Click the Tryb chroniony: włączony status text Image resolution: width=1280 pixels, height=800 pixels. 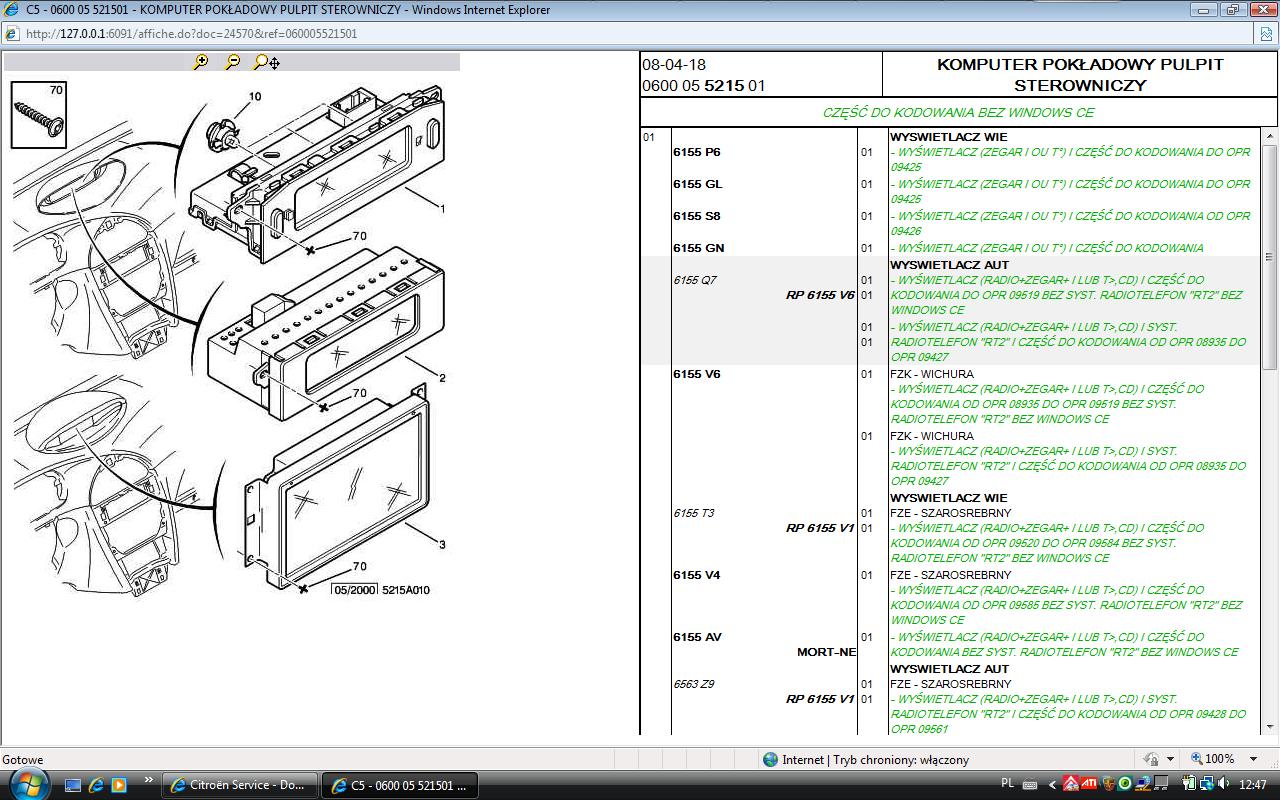pos(901,760)
